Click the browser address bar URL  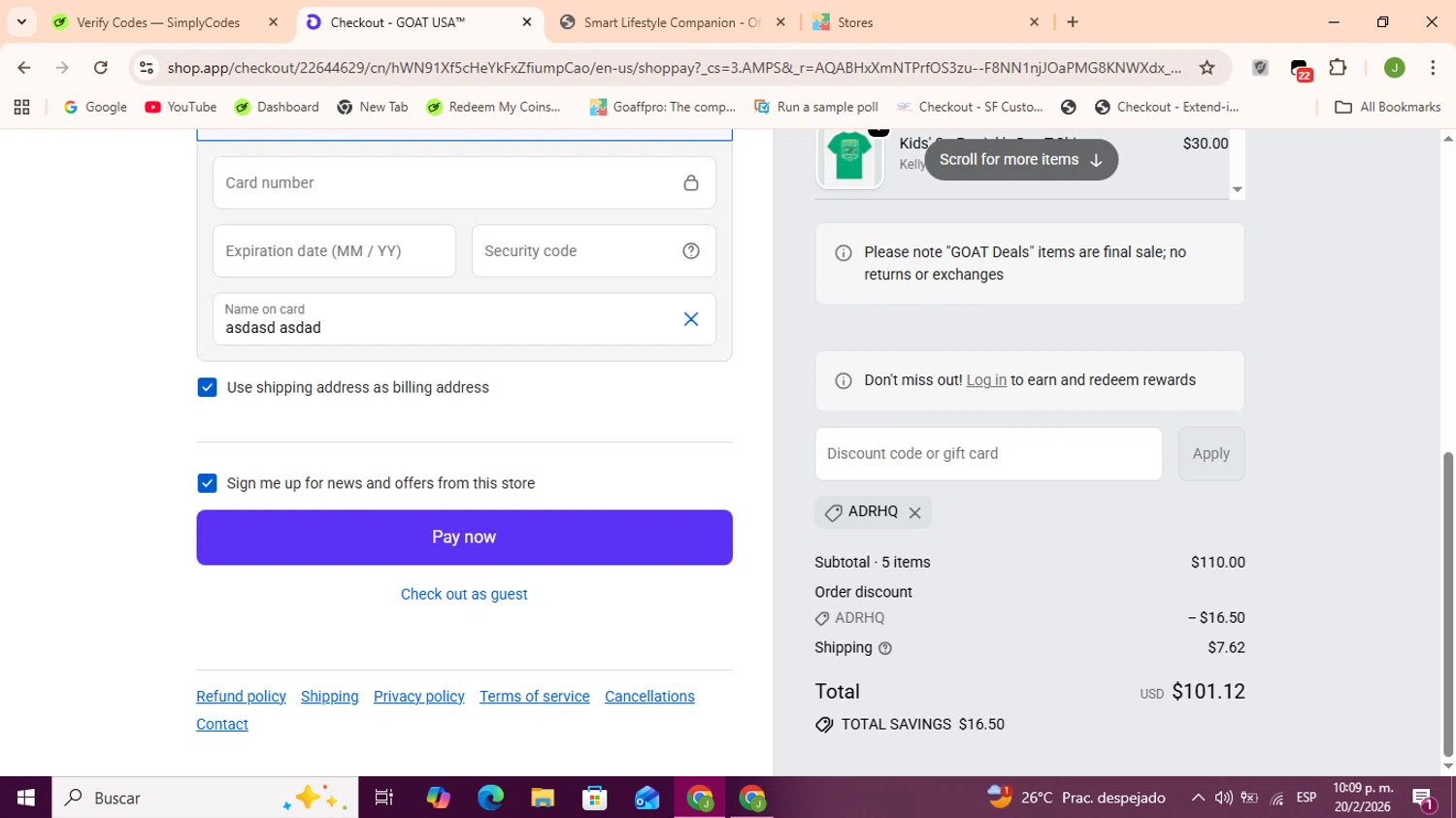coord(674,68)
